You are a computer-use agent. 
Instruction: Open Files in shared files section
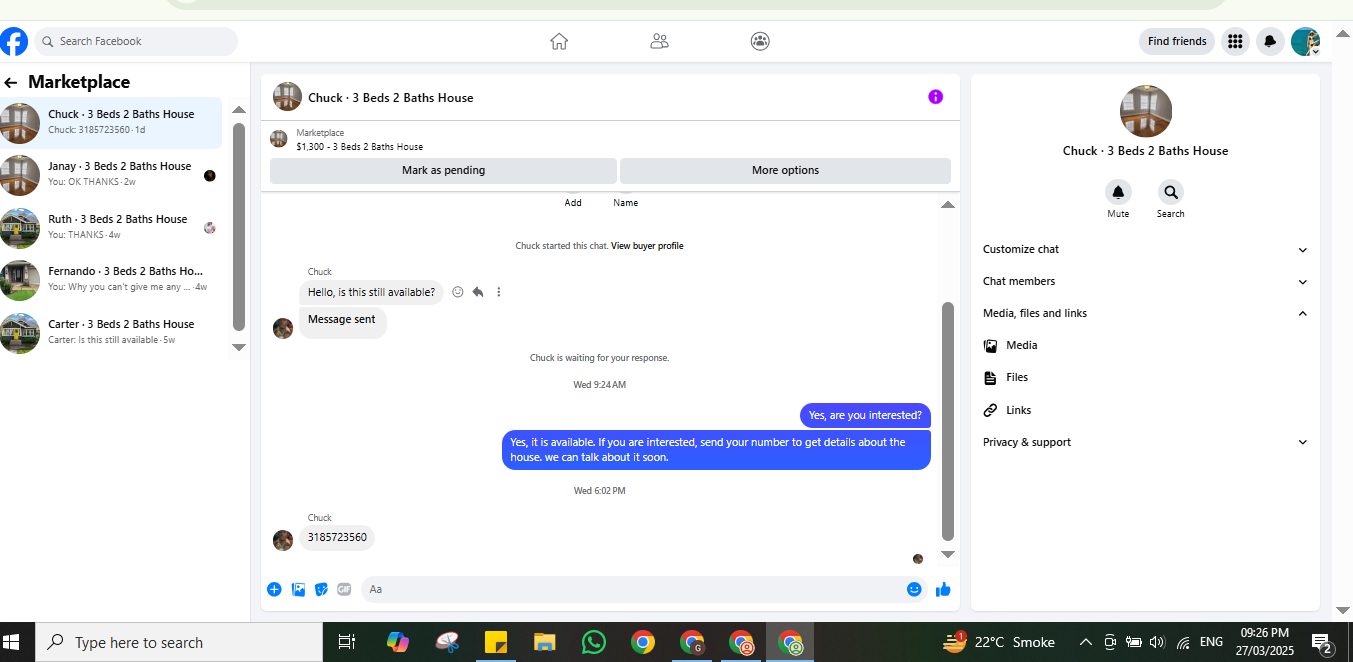[x=1145, y=377]
